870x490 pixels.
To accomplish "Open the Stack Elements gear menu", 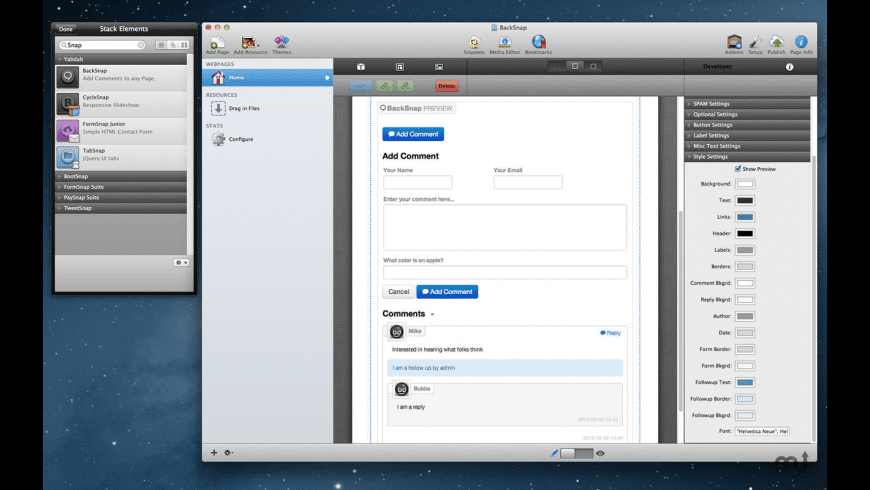I will tap(181, 262).
